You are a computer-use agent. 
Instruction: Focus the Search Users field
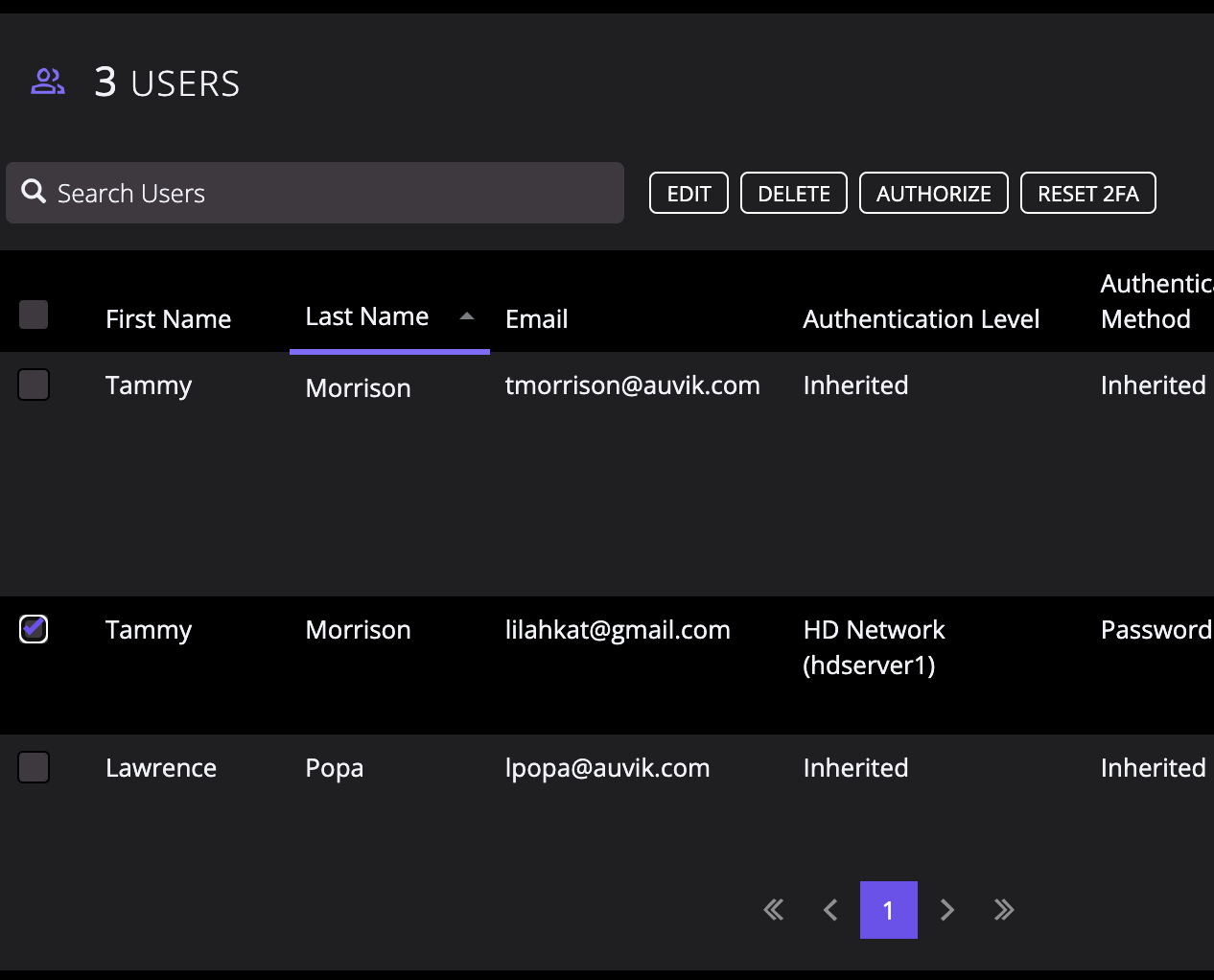[x=315, y=193]
